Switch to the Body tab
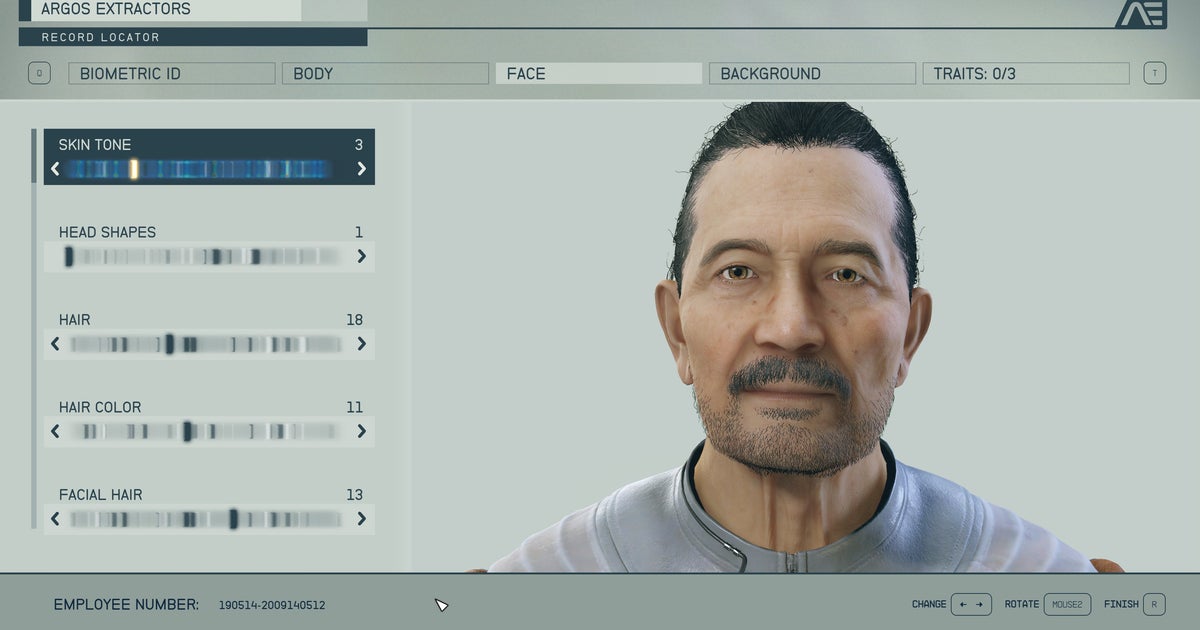Viewport: 1200px width, 630px height. point(385,74)
